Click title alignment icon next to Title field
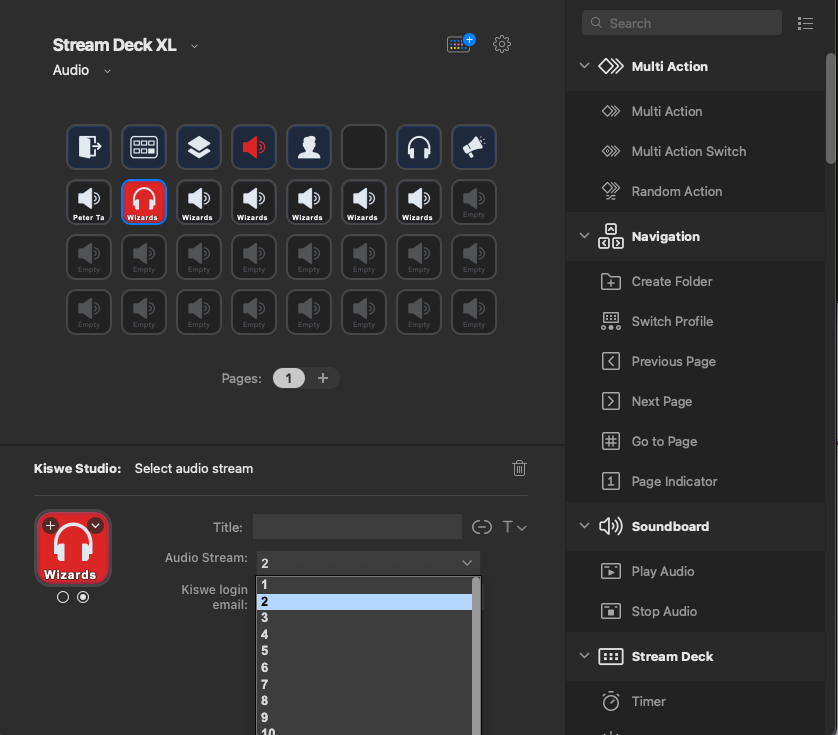 coord(482,527)
